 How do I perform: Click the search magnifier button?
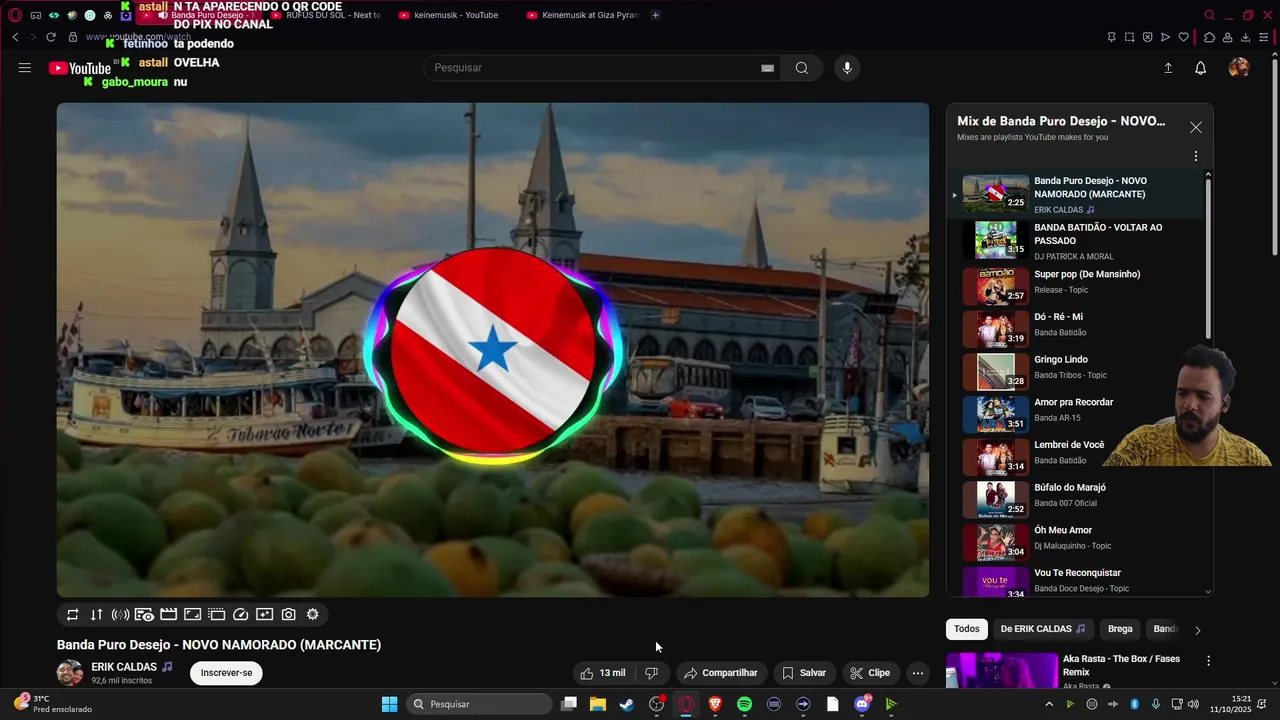(x=801, y=68)
